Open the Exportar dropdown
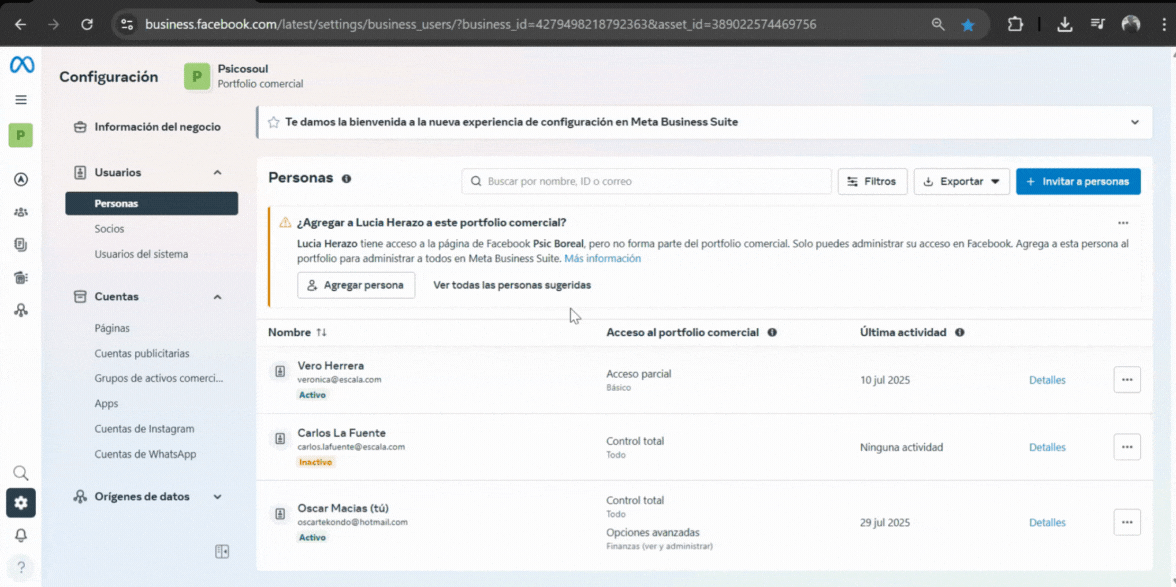This screenshot has height=587, width=1176. pyautogui.click(x=962, y=181)
